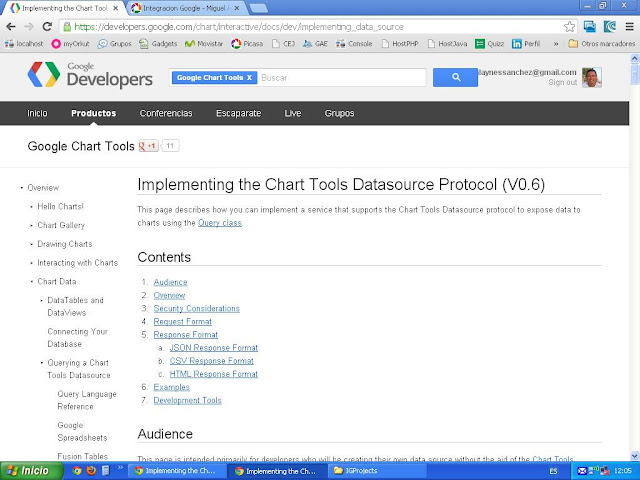Open the Gadgets bookmark
Image resolution: width=640 pixels, height=480 pixels.
158,44
